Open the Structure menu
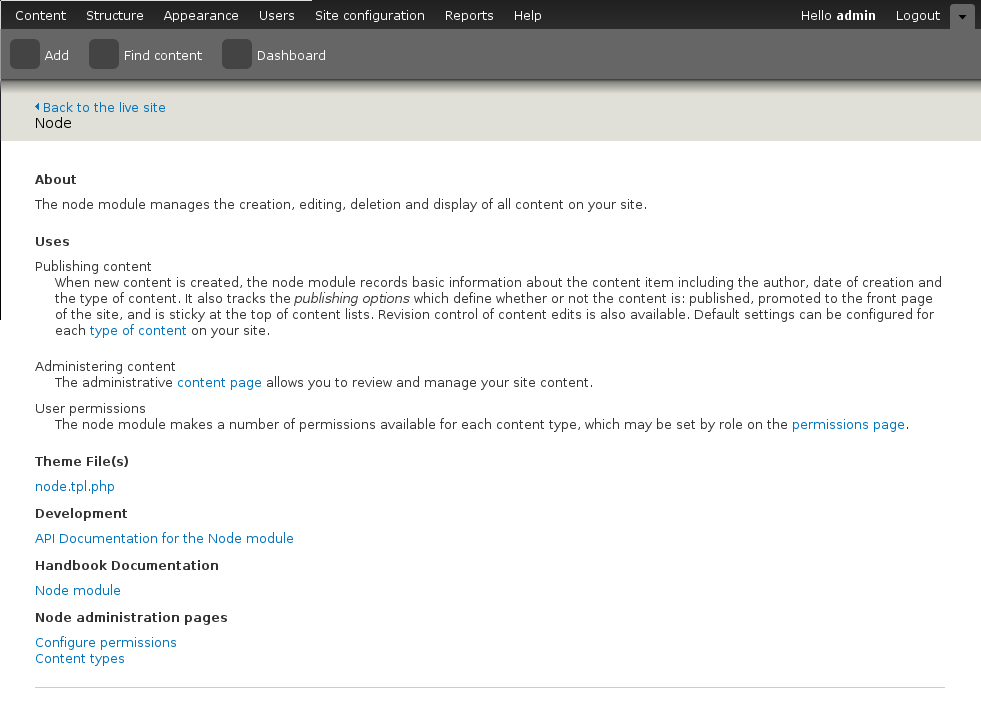Image resolution: width=981 pixels, height=708 pixels. click(114, 15)
